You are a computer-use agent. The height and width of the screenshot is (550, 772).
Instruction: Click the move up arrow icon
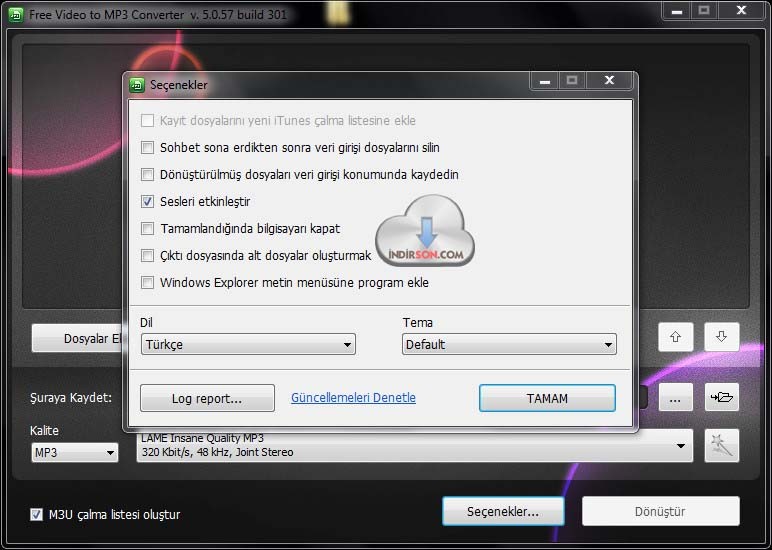click(676, 337)
